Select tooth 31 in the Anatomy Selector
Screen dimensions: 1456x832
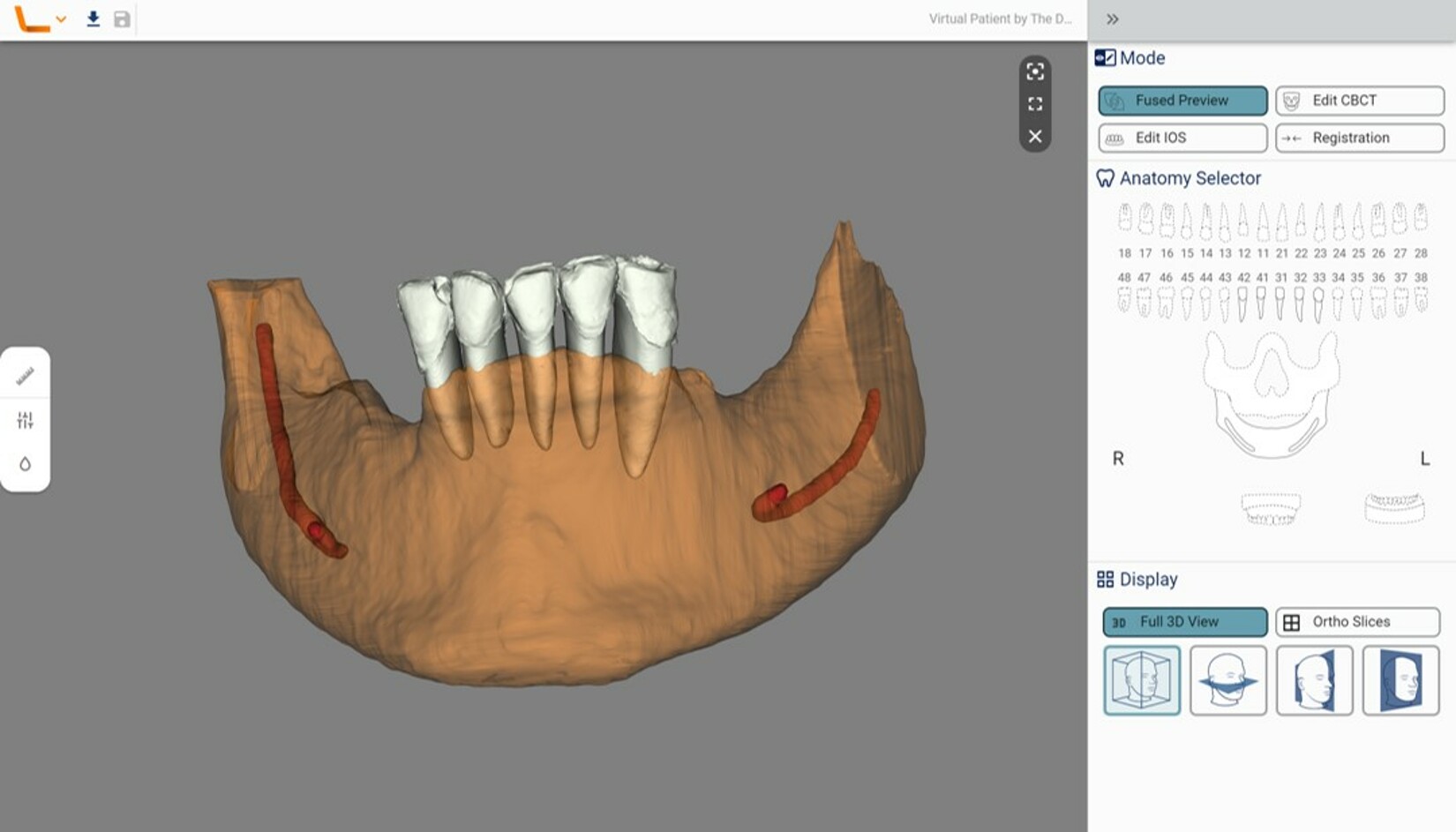tap(1281, 304)
